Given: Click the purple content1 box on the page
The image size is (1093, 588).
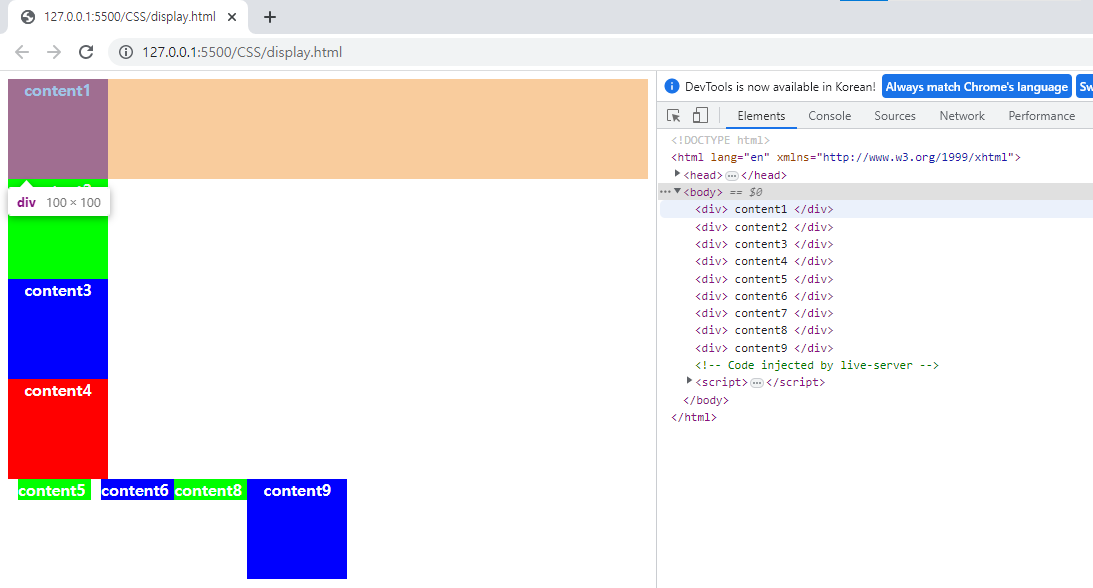Looking at the screenshot, I should click(58, 129).
